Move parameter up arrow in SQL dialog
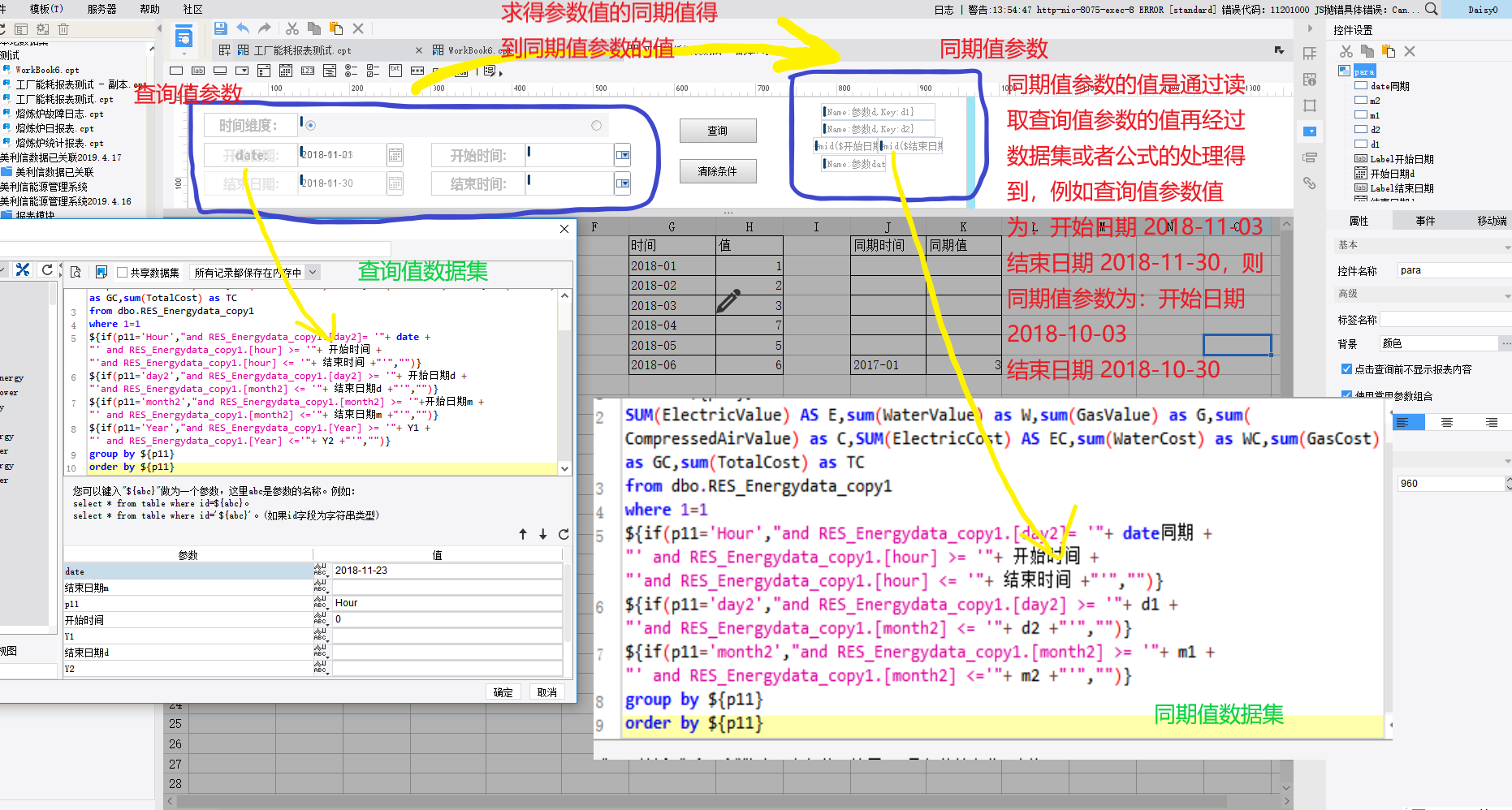The height and width of the screenshot is (810, 1512). coord(523,534)
